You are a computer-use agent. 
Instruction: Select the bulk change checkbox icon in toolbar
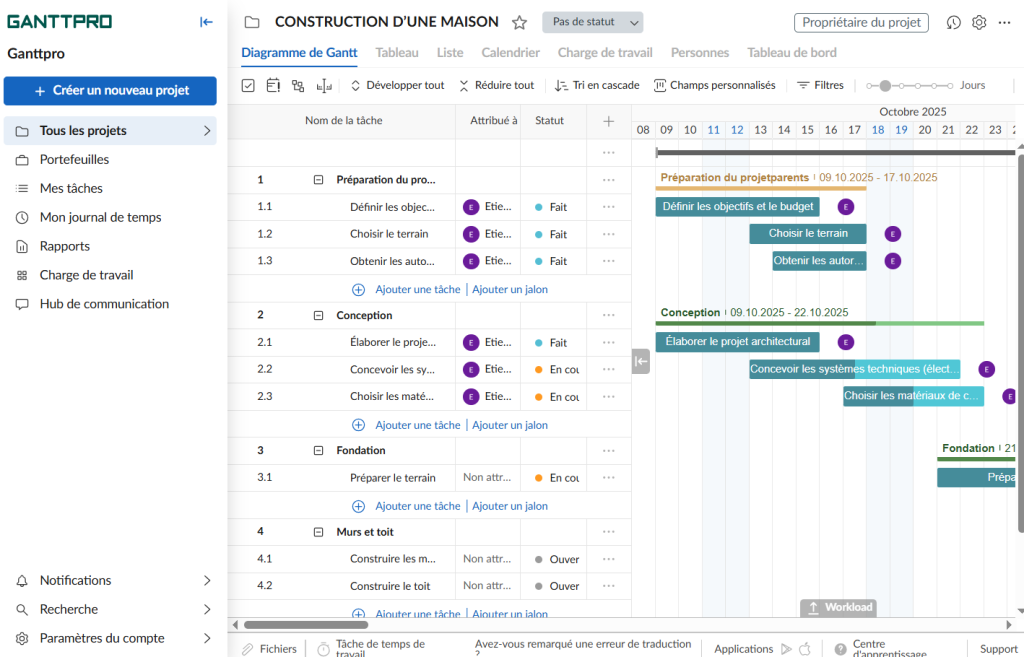pos(247,85)
